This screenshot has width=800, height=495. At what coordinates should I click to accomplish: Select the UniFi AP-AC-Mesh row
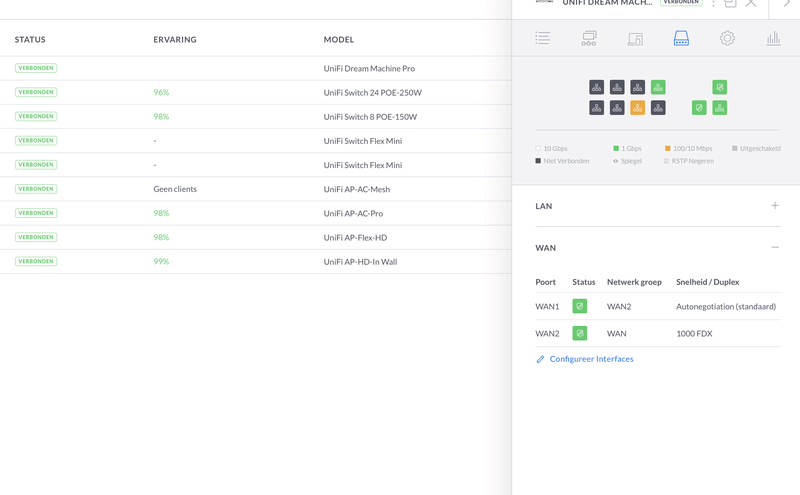coord(256,189)
